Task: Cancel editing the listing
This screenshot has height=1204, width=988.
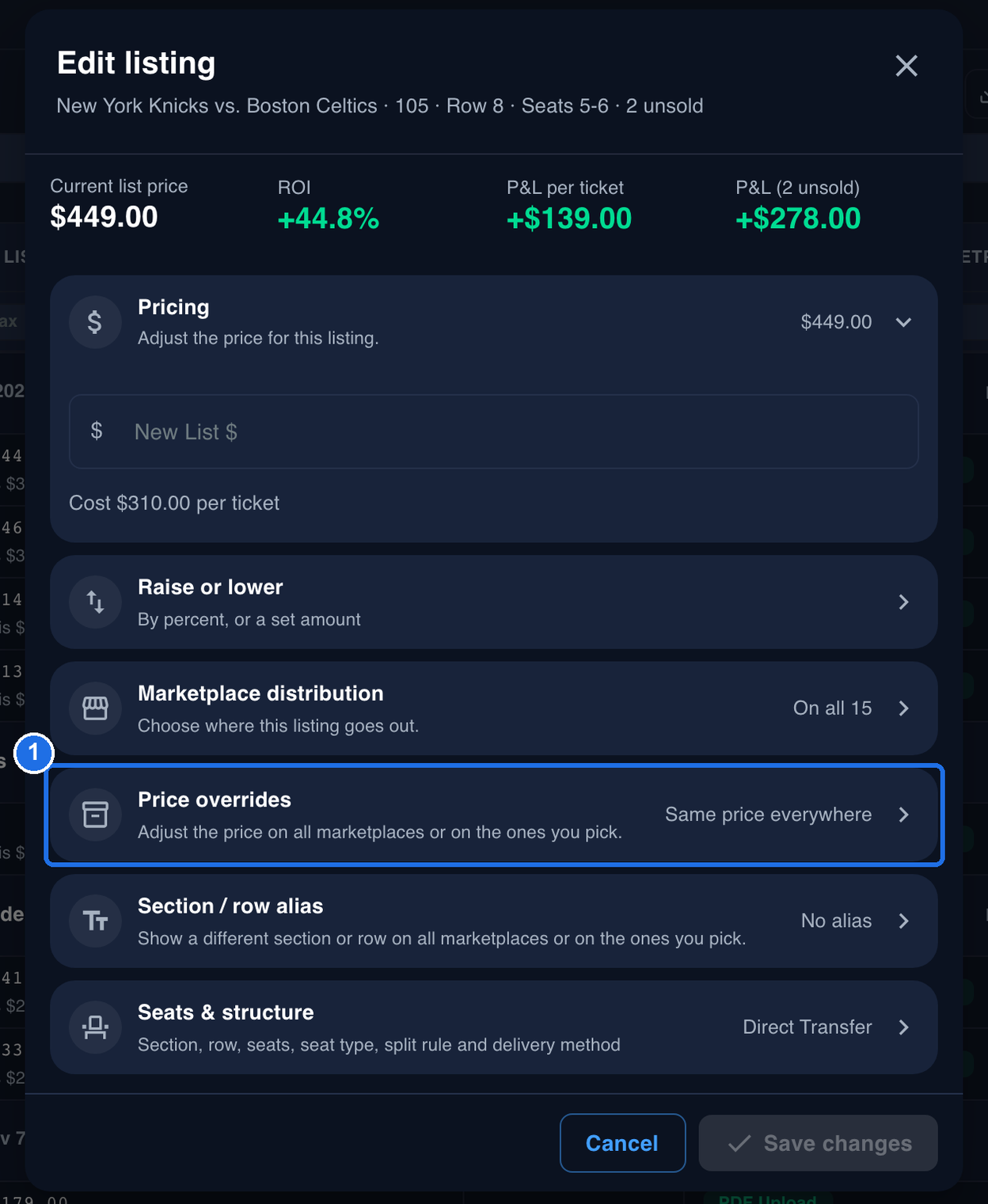Action: click(622, 1143)
